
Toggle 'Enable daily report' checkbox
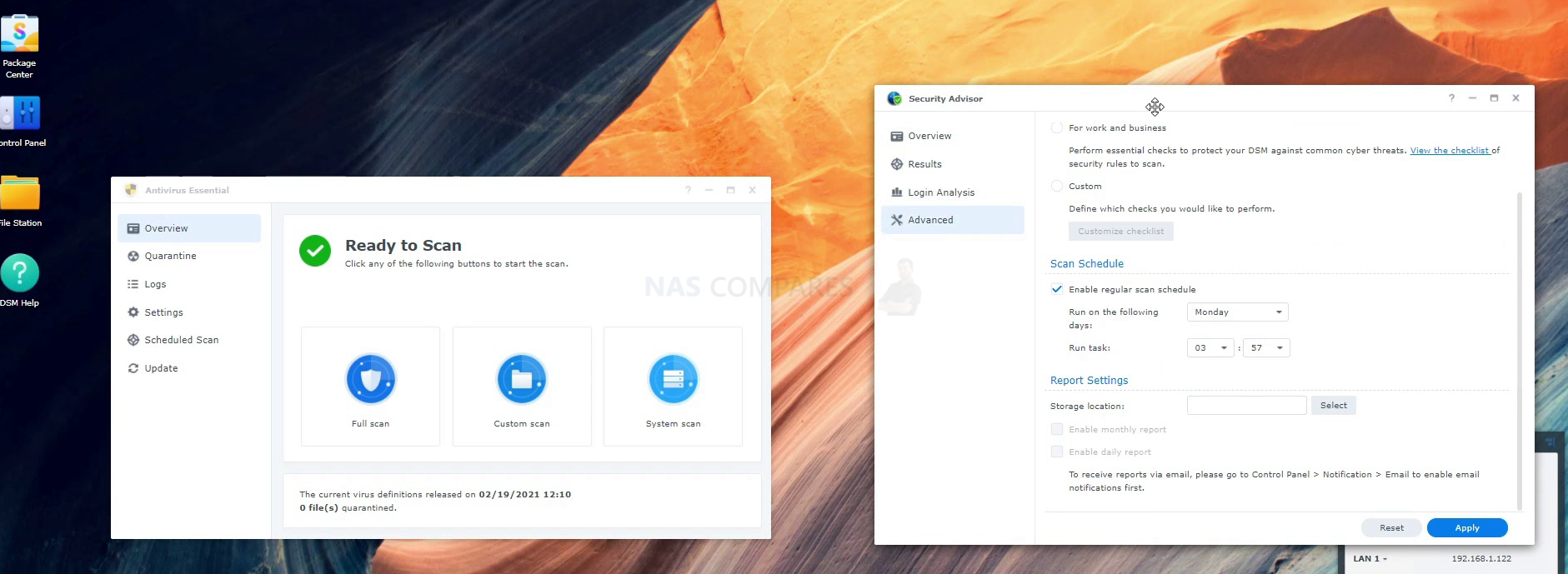[1057, 452]
